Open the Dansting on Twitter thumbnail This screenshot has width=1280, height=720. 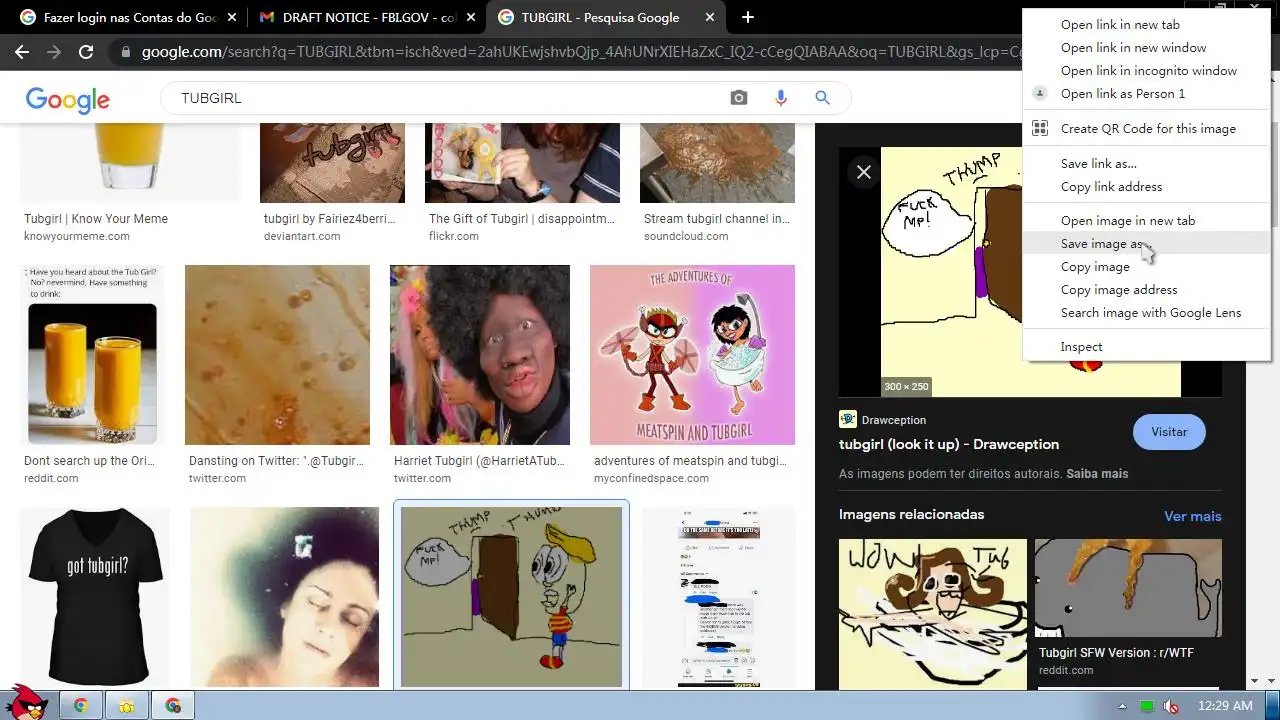pos(277,355)
